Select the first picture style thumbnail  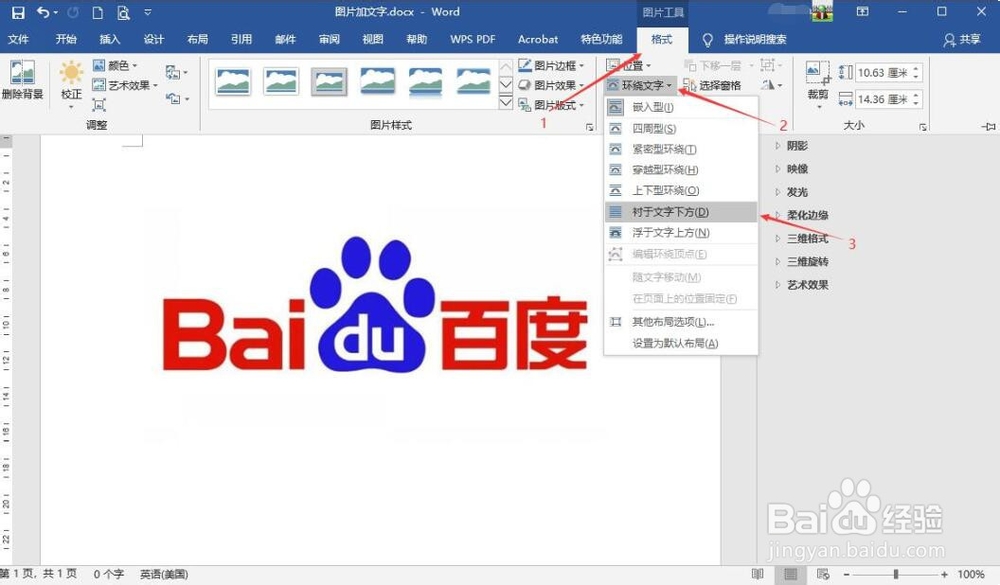[x=233, y=82]
